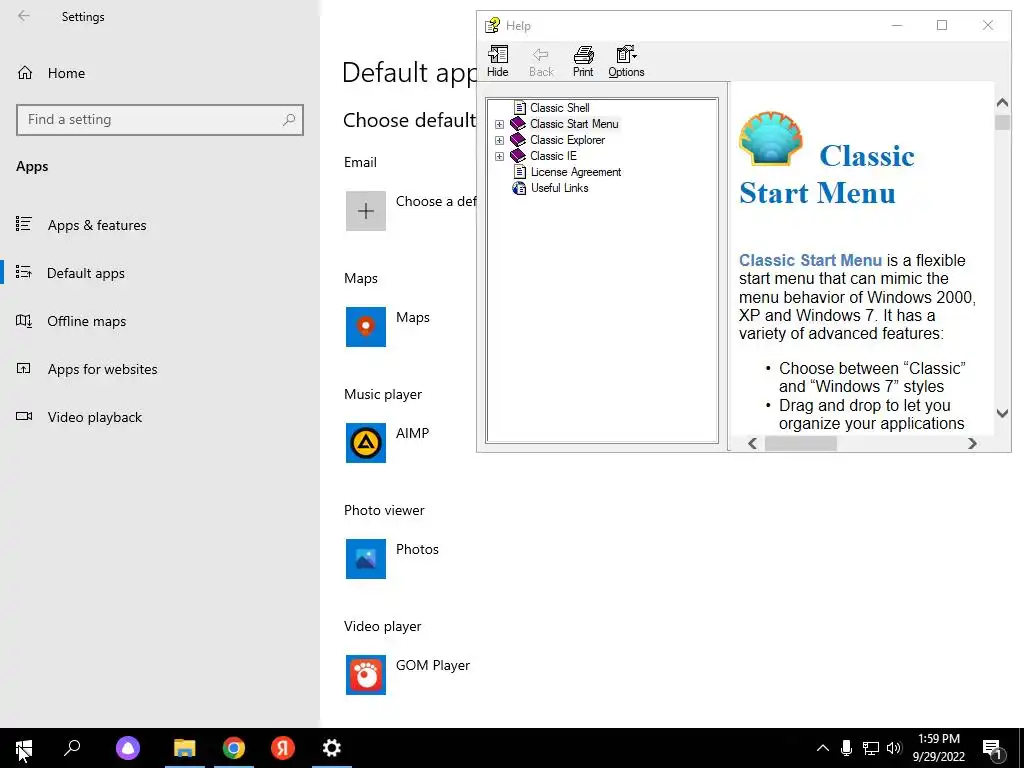The height and width of the screenshot is (768, 1024).
Task: Click the taskbar clock showing 1:59 PM
Action: [938, 748]
